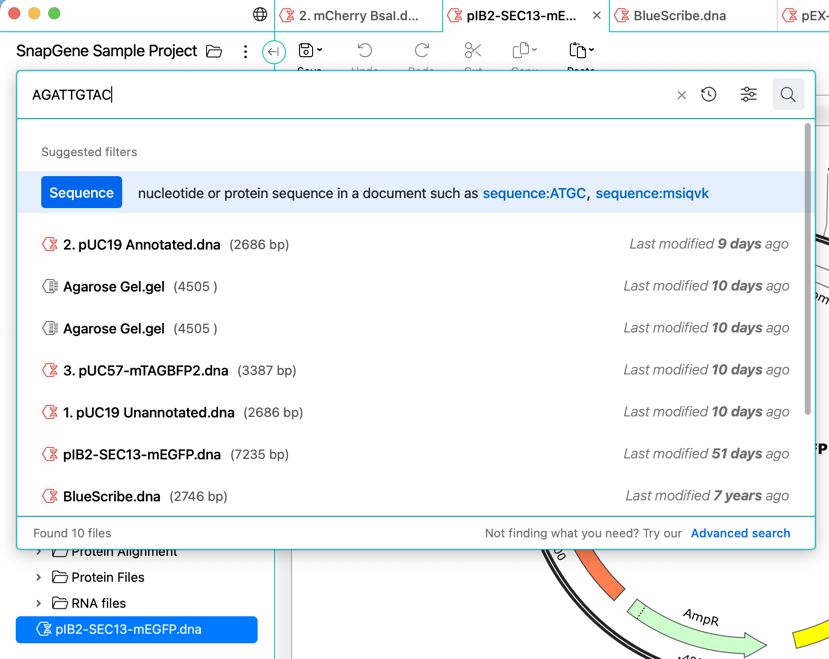This screenshot has width=829, height=659.
Task: Click the sequence:msiqvk example link
Action: [x=652, y=194]
